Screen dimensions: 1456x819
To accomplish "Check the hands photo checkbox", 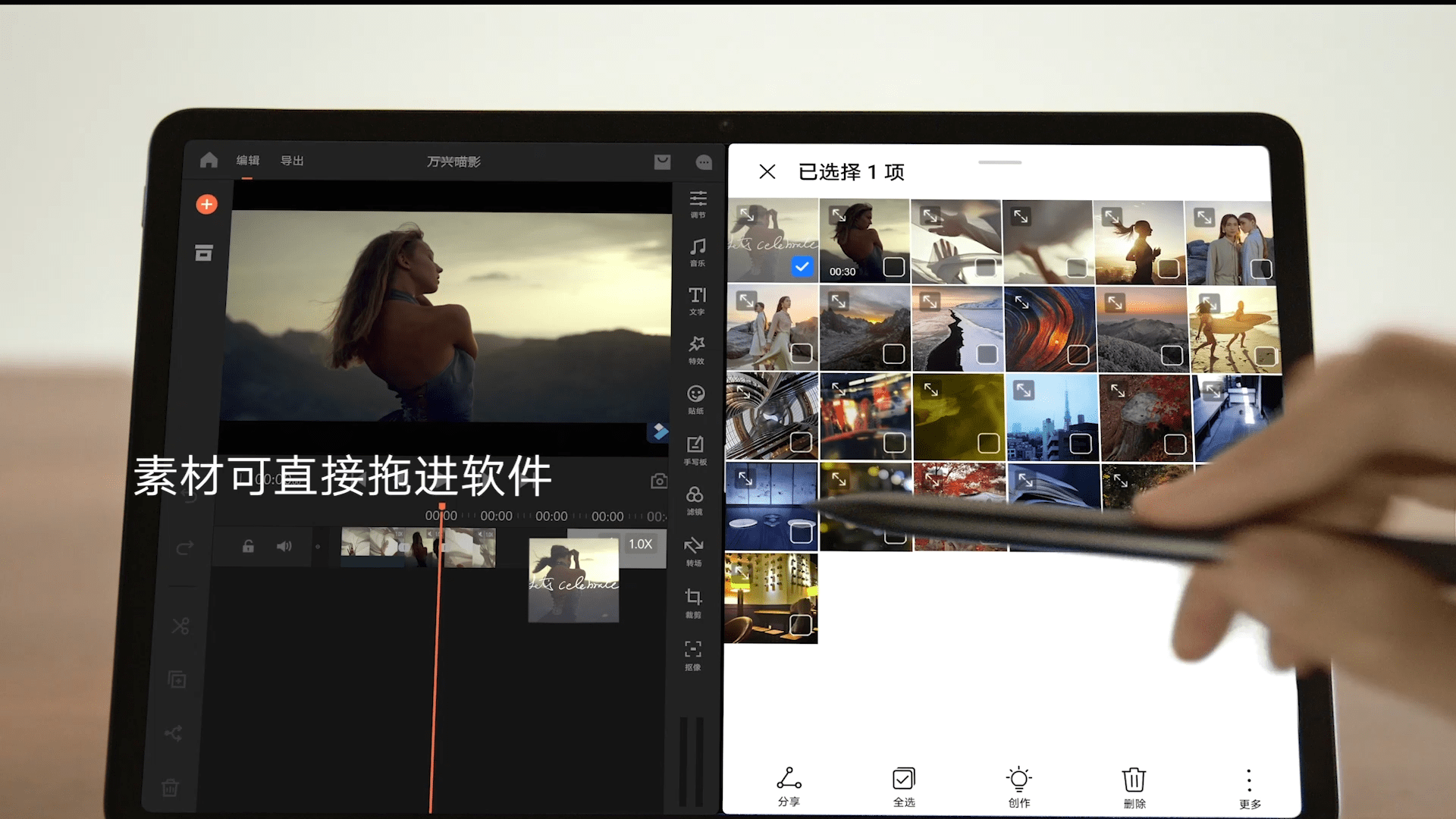I will [x=985, y=268].
